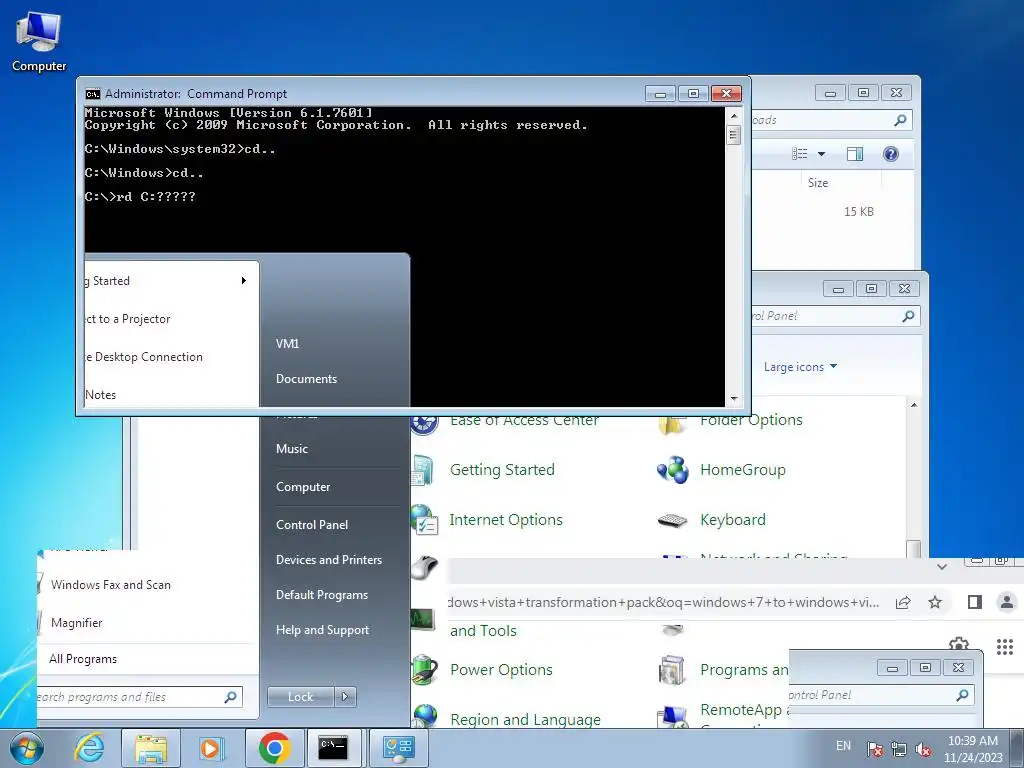Open the Getting Started link in Control Panel

pos(502,470)
